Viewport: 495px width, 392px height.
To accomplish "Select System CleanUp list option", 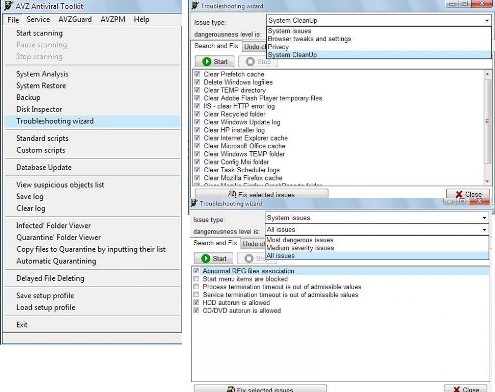I will click(379, 55).
